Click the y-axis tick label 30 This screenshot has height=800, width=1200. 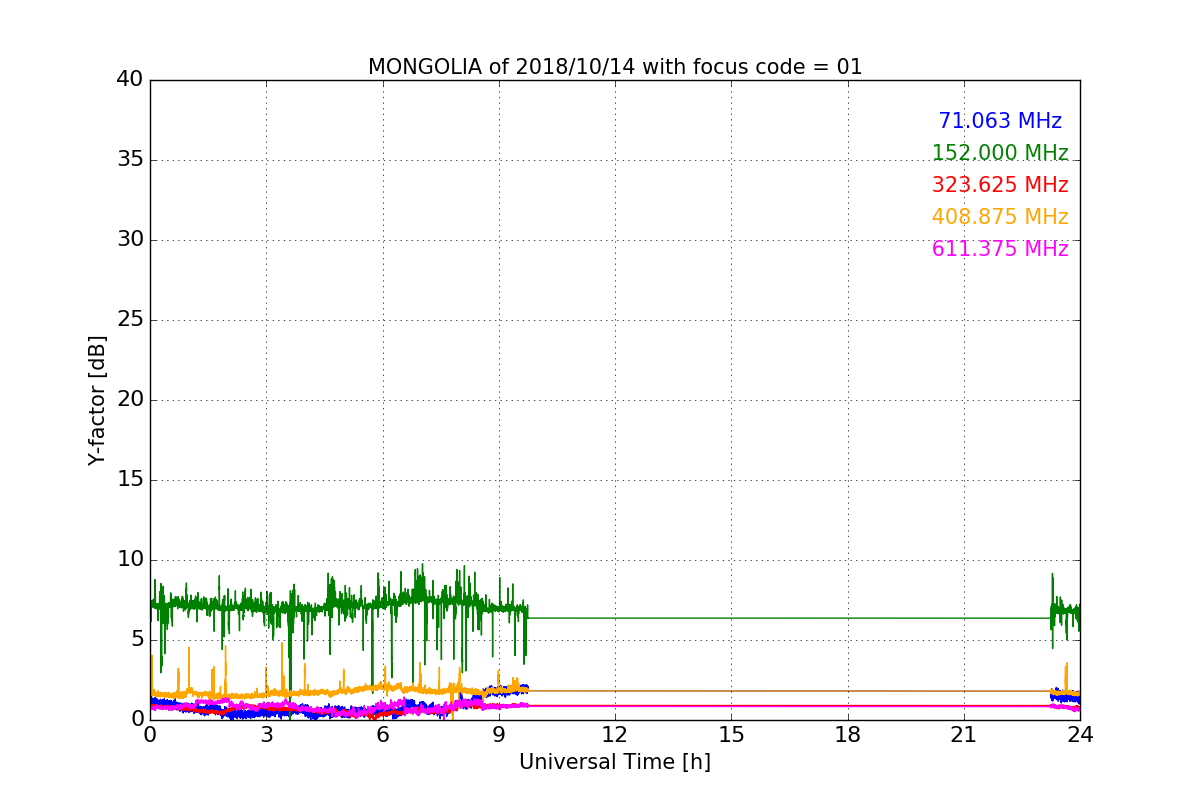click(129, 240)
